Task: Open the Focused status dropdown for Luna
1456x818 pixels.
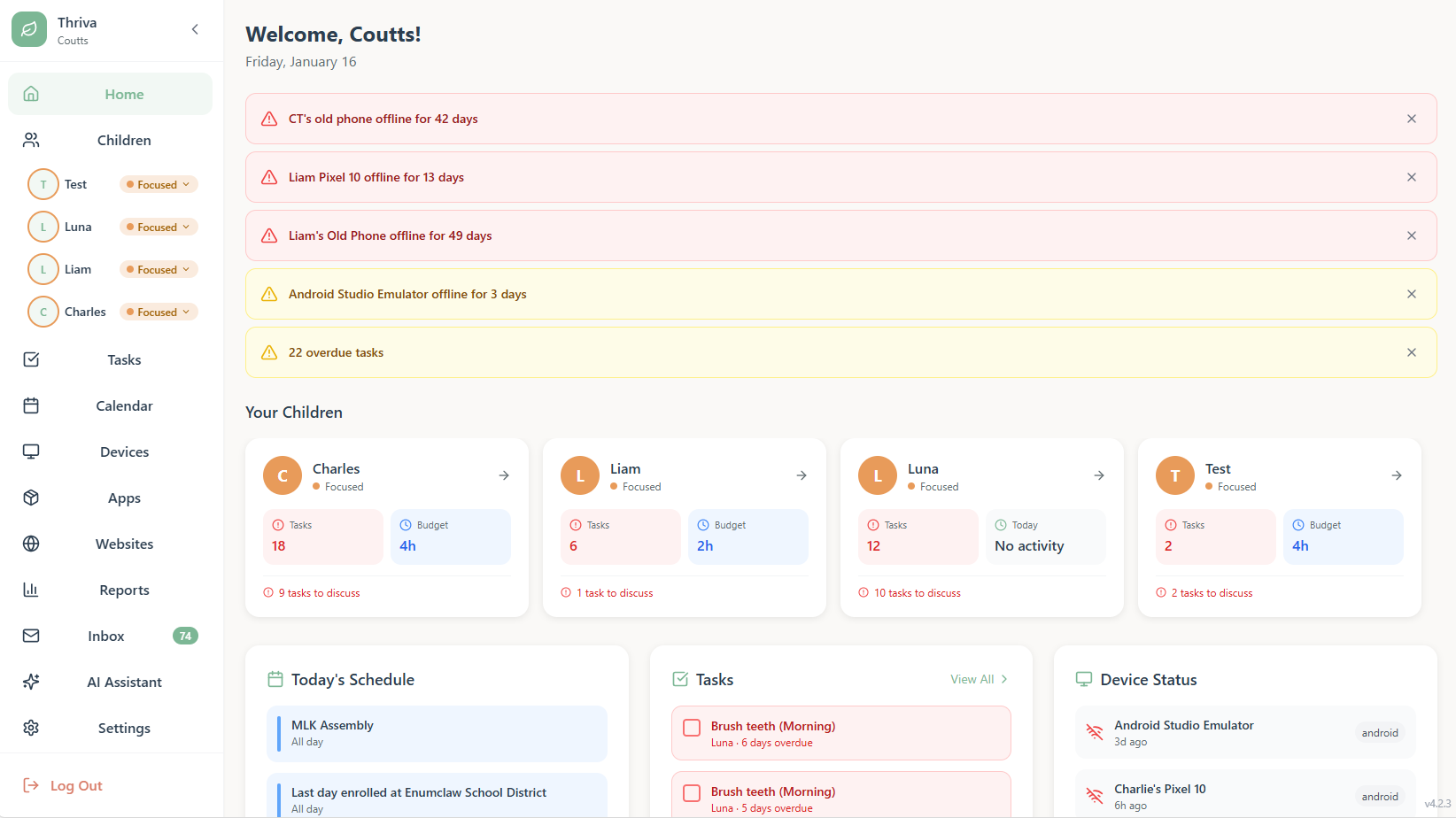Action: click(158, 227)
